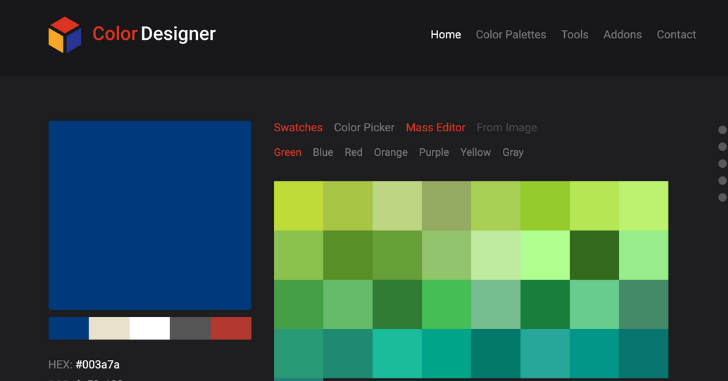This screenshot has width=728, height=381.
Task: Select the Orange swatch category
Action: point(390,153)
